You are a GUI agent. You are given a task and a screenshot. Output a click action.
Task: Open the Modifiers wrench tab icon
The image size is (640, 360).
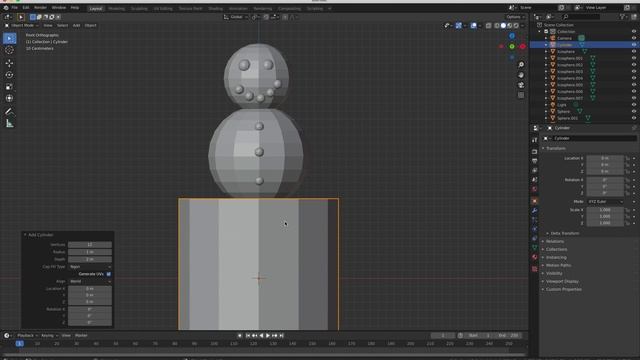pos(535,211)
